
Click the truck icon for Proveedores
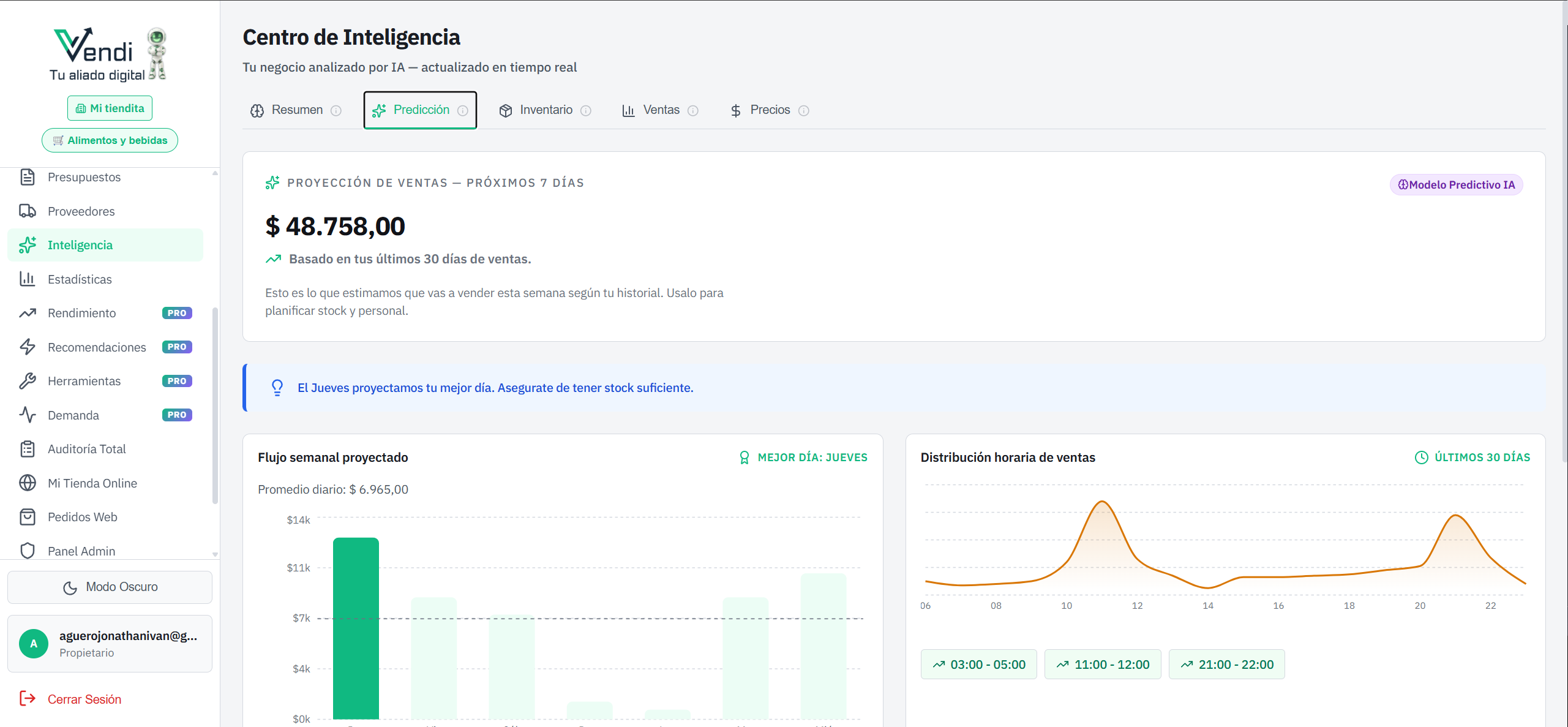point(28,211)
